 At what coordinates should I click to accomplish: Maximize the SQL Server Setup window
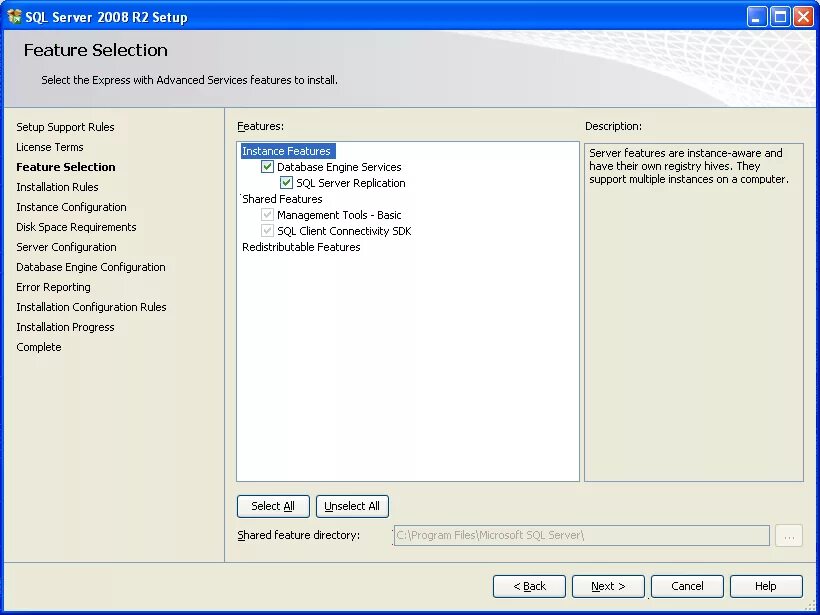tap(780, 17)
